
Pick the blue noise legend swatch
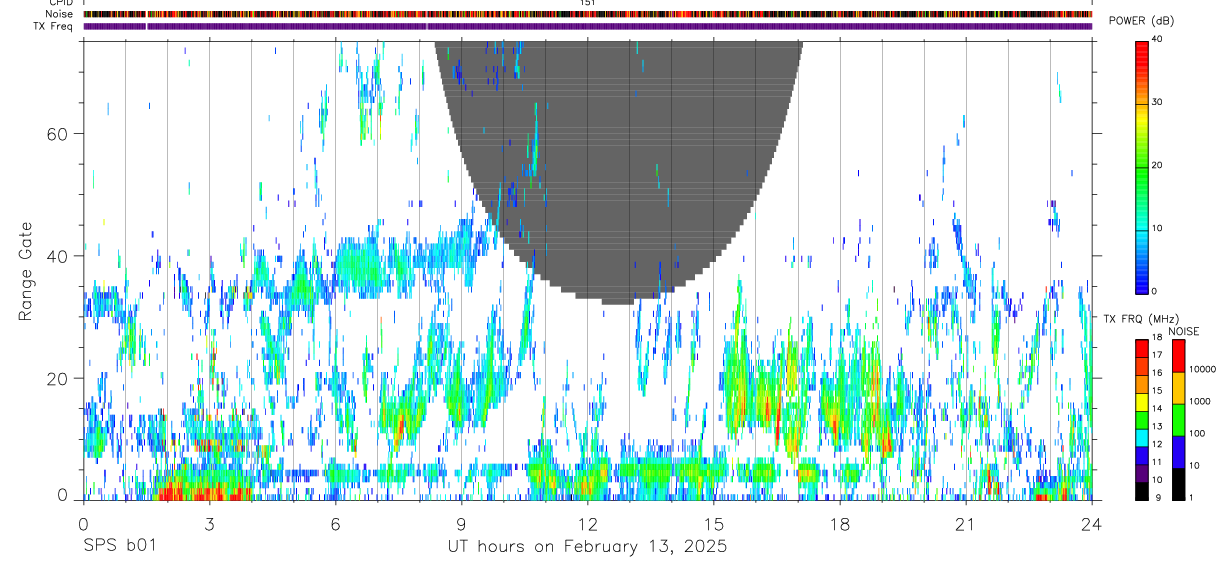(1178, 451)
